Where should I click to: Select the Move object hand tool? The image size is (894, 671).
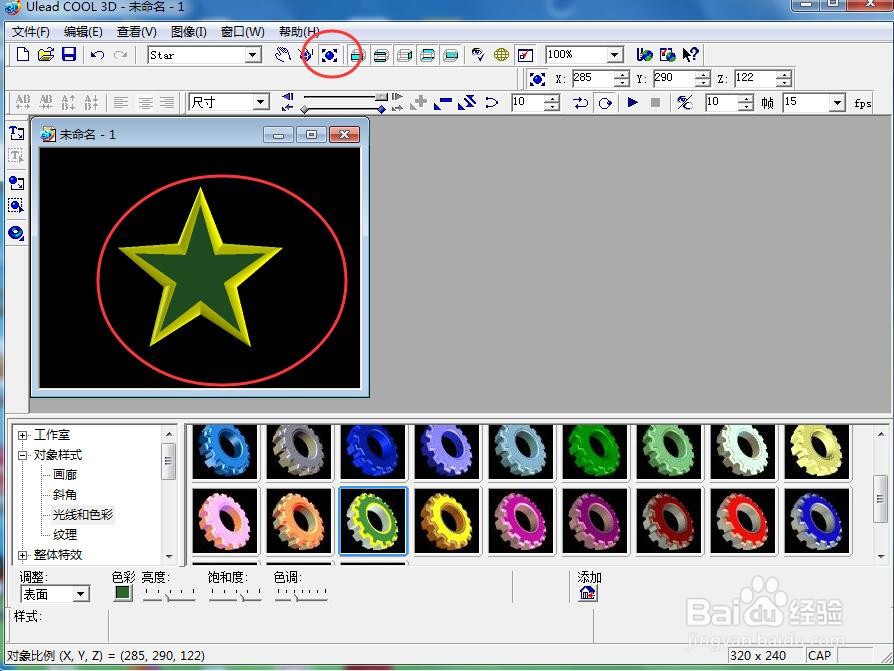pyautogui.click(x=283, y=55)
